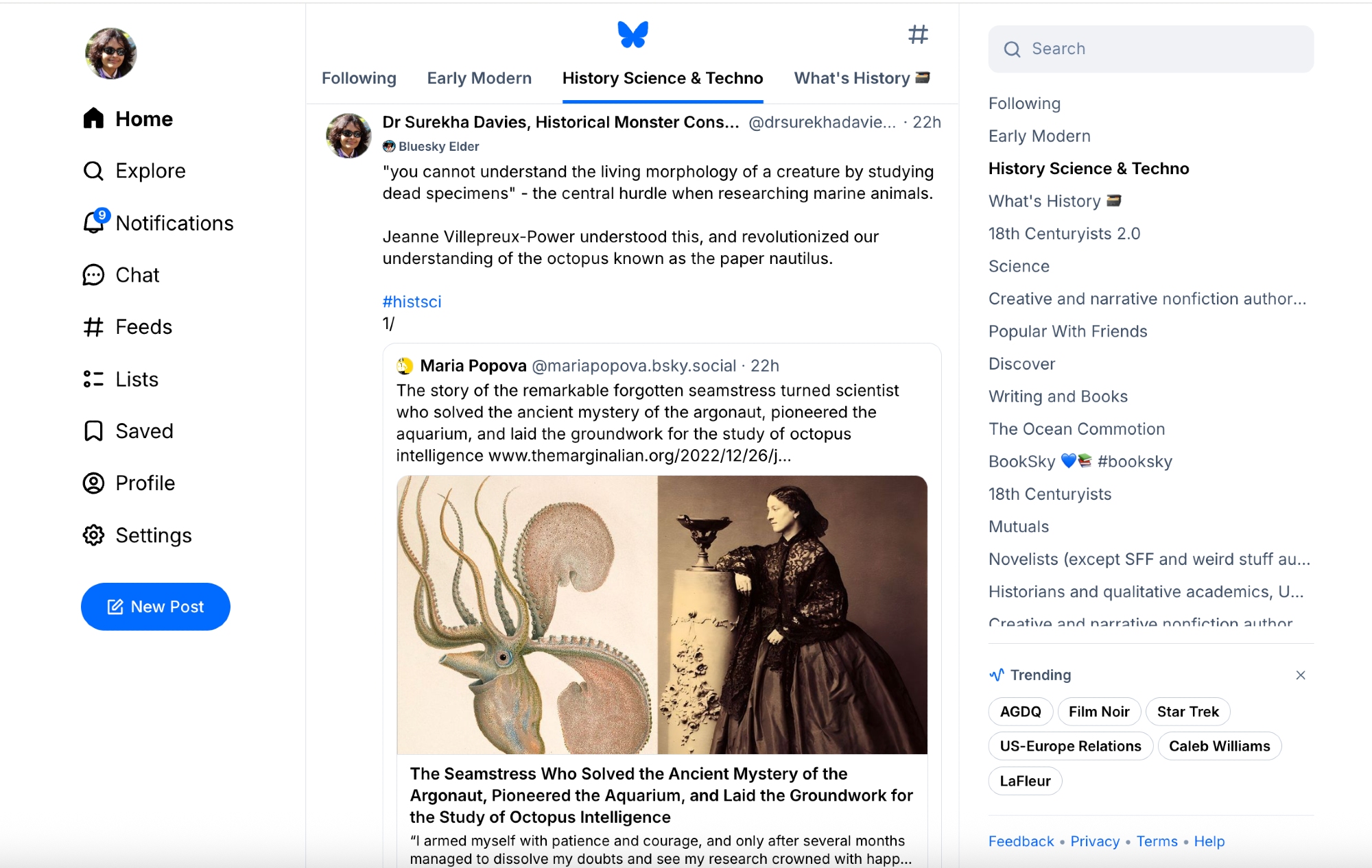Screen dimensions: 1372x868
Task: Click the #histsci hashtag link
Action: coord(412,302)
